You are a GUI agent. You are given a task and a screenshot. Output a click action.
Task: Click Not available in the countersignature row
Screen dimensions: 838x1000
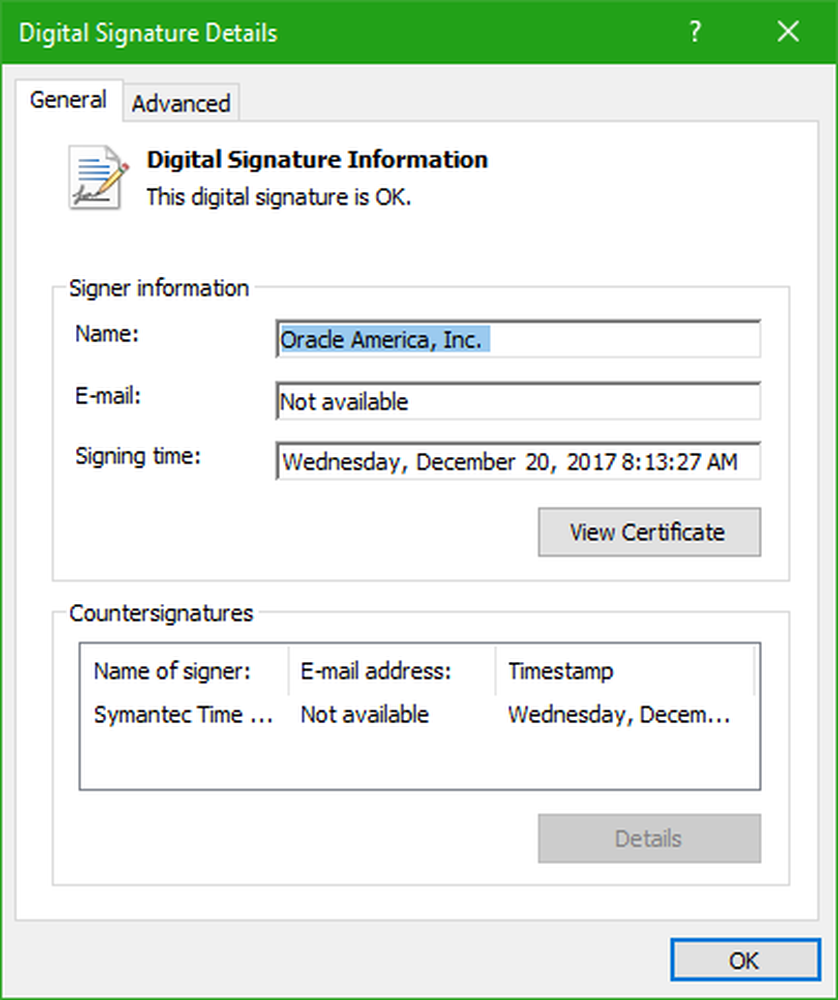[x=365, y=715]
